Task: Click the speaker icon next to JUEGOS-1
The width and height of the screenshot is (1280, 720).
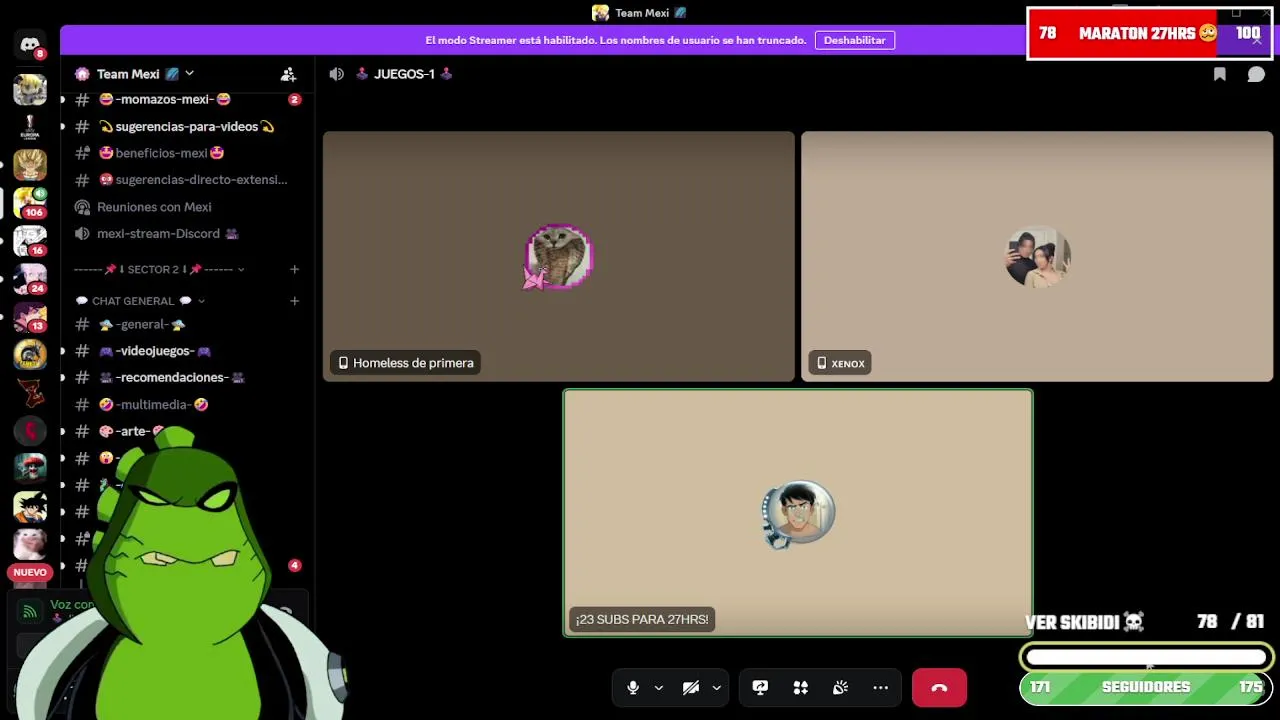Action: tap(337, 74)
